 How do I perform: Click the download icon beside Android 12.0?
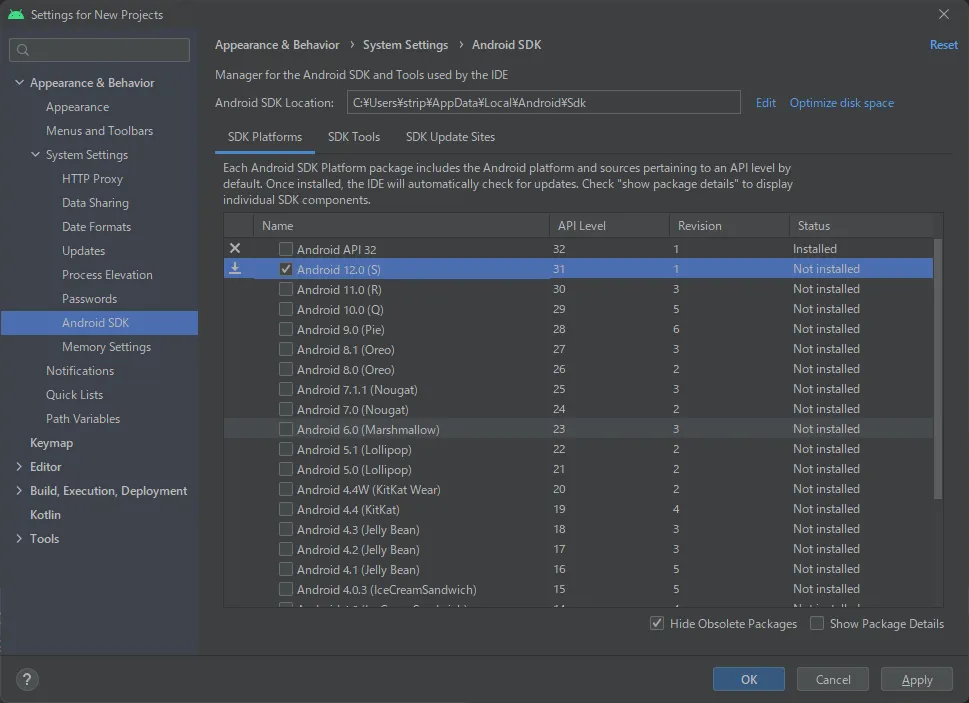pyautogui.click(x=235, y=269)
